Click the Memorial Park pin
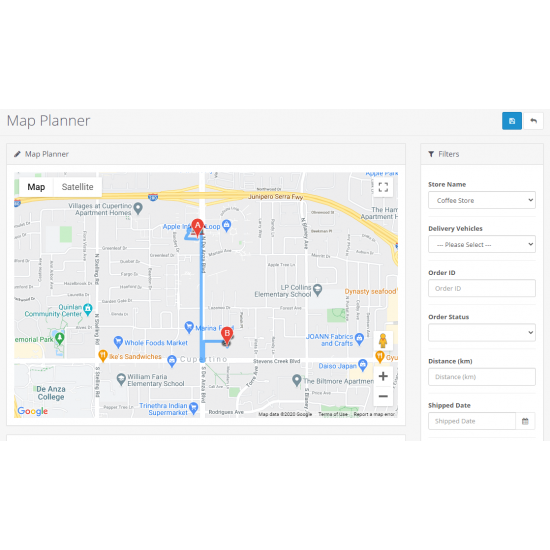Screen dimensions: 550x550 [60, 338]
